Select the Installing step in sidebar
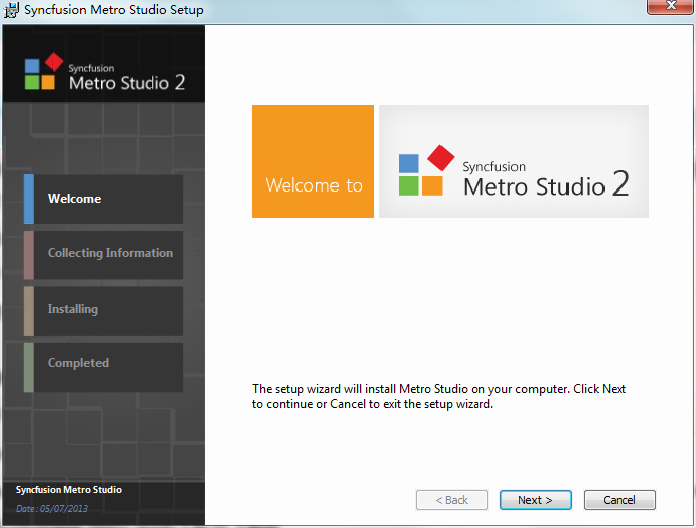Image resolution: width=696 pixels, height=528 pixels. coord(103,311)
